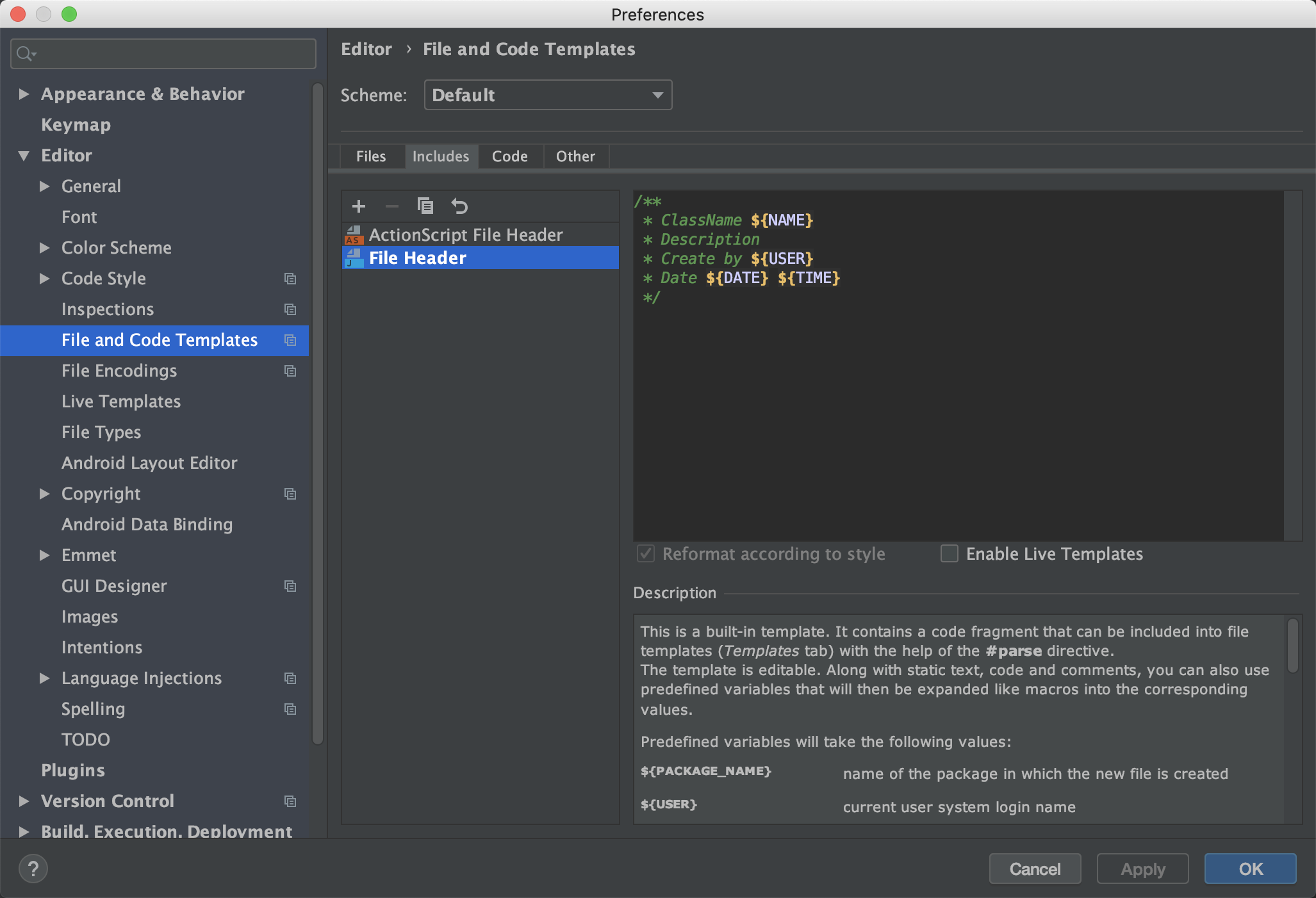Enable the Live Templates checkbox
The image size is (1316, 898).
949,553
